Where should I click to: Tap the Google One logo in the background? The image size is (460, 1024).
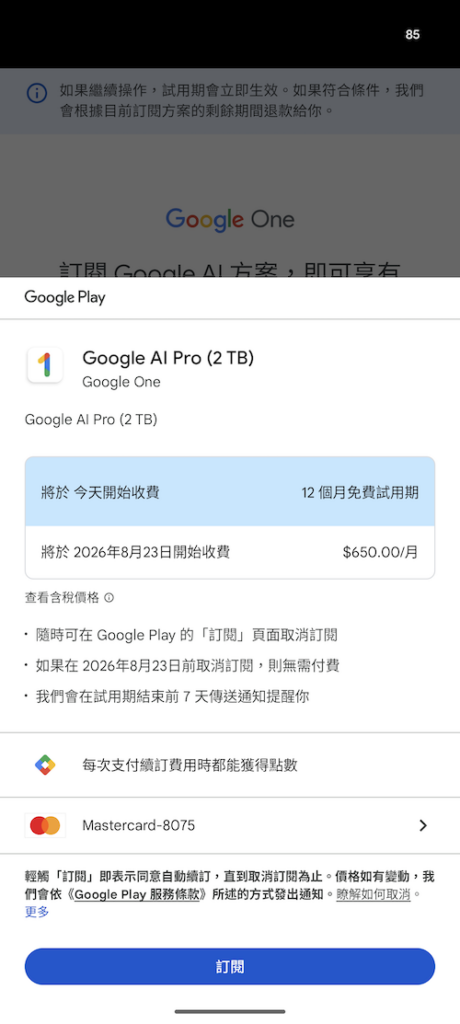click(x=230, y=219)
